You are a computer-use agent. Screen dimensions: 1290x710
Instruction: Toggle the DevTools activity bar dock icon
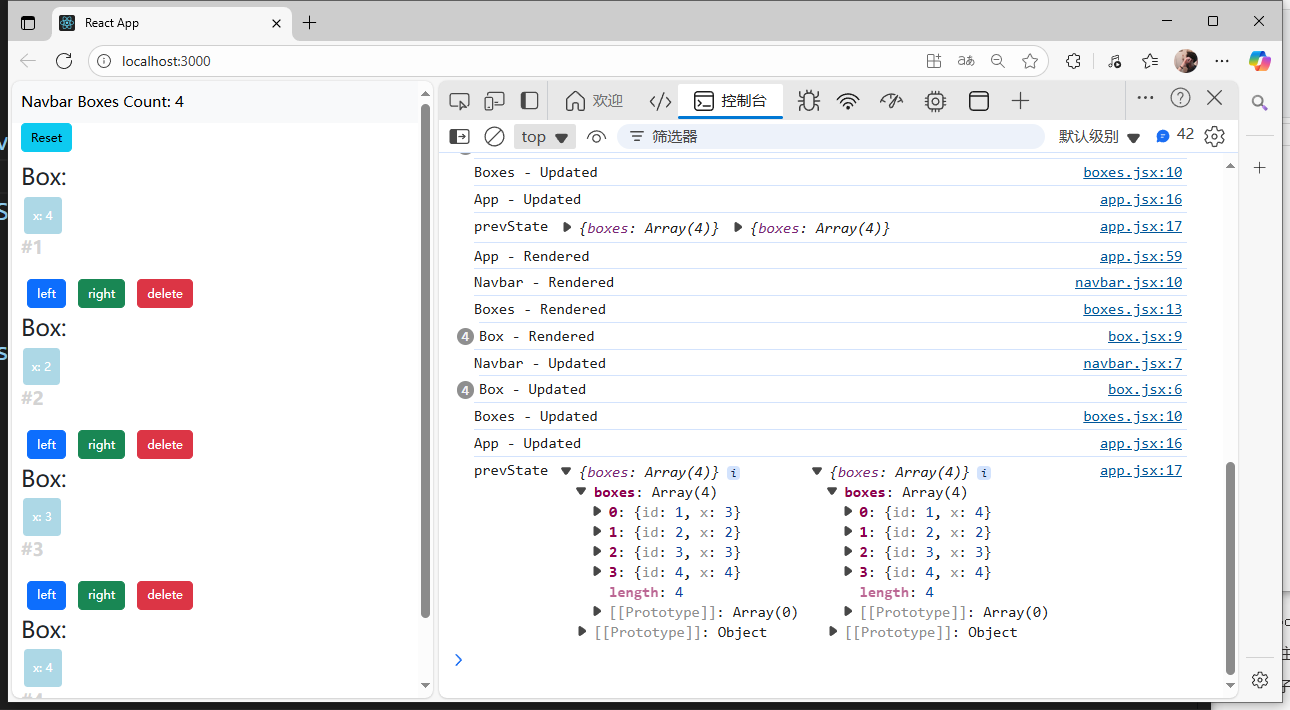coord(529,101)
